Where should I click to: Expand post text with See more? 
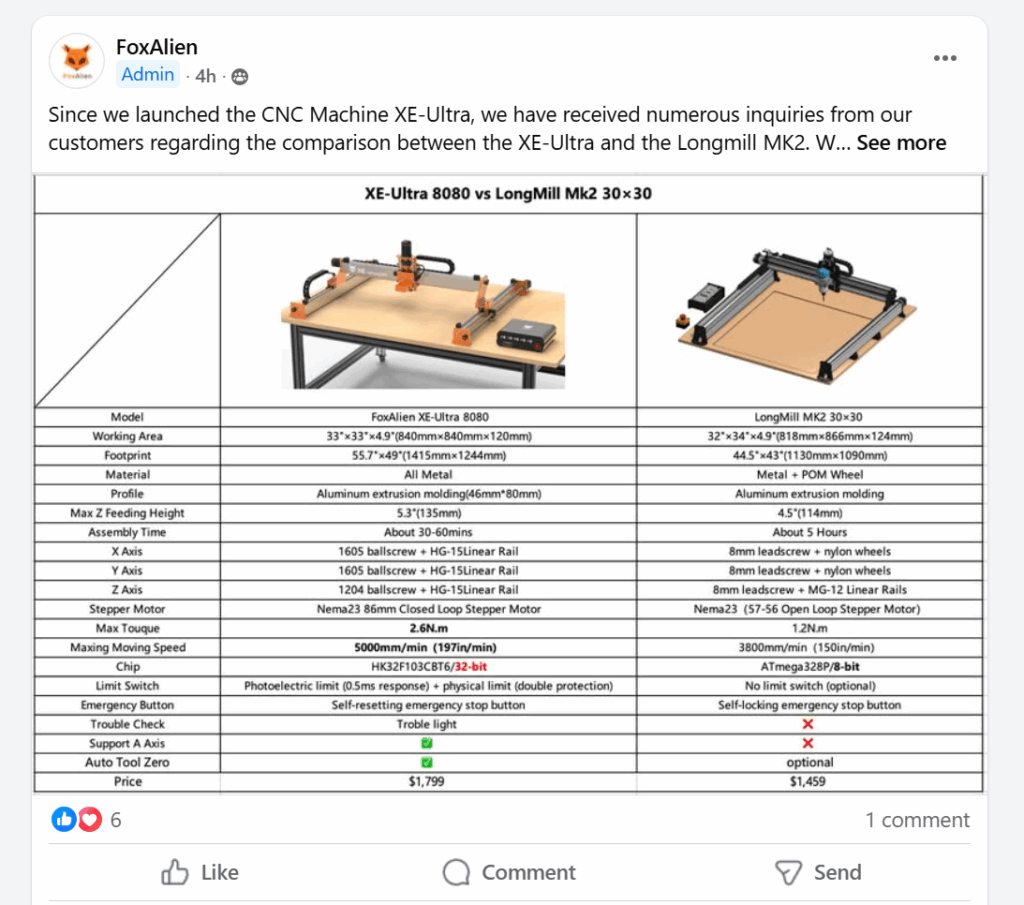tap(901, 142)
